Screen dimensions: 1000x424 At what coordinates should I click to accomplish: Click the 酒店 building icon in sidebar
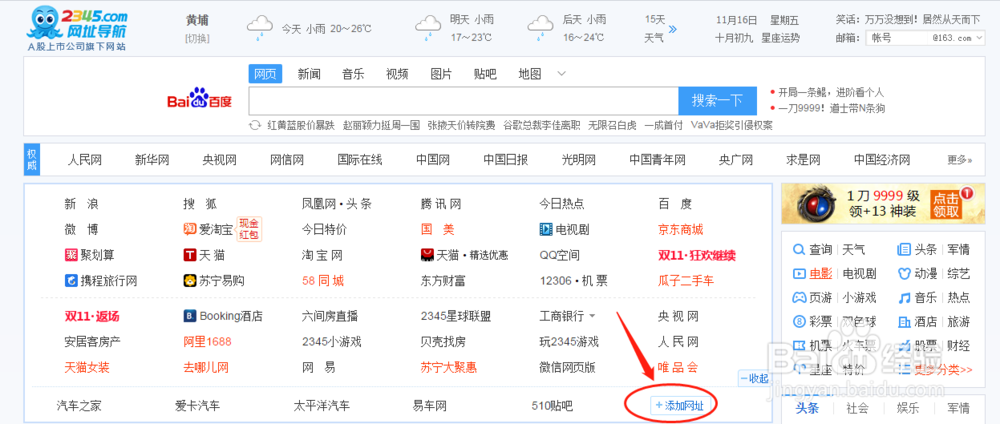click(x=904, y=321)
